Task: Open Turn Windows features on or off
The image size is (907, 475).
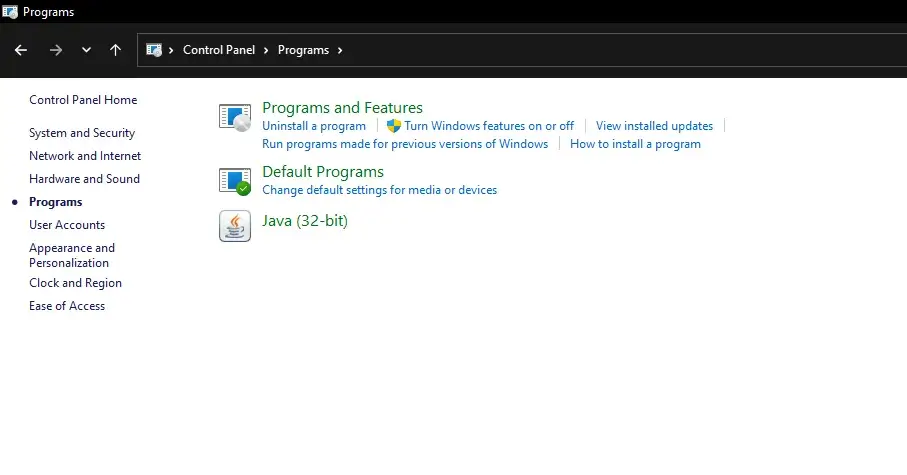Action: (489, 126)
